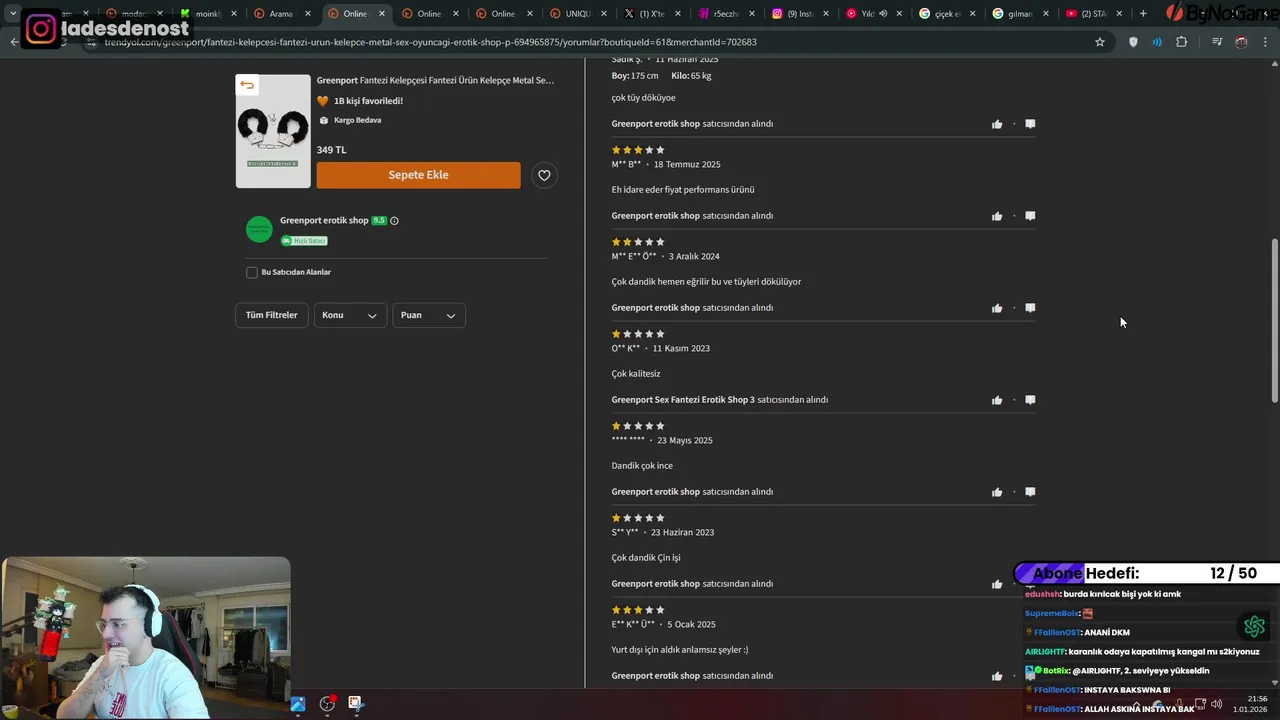
Task: Open comment icon on 'Çok dandik hemen eğrilir' review
Action: [x=1030, y=308]
